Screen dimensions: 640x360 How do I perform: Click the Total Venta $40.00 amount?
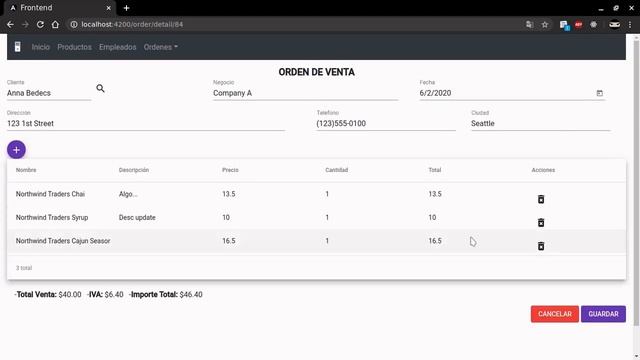tap(70, 294)
